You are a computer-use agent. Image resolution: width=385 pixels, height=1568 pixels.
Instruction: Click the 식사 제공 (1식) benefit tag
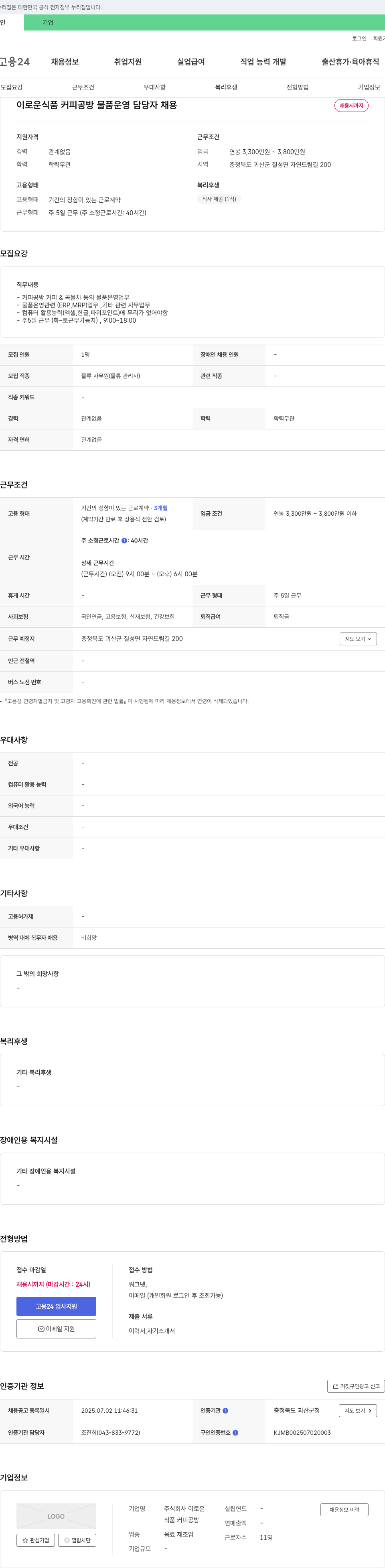pos(219,199)
